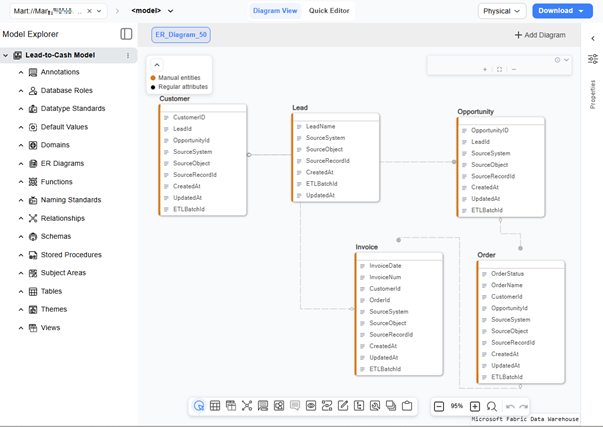Click the Relationships icon in explorer
Screen dimensions: 603x427
(x=33, y=218)
